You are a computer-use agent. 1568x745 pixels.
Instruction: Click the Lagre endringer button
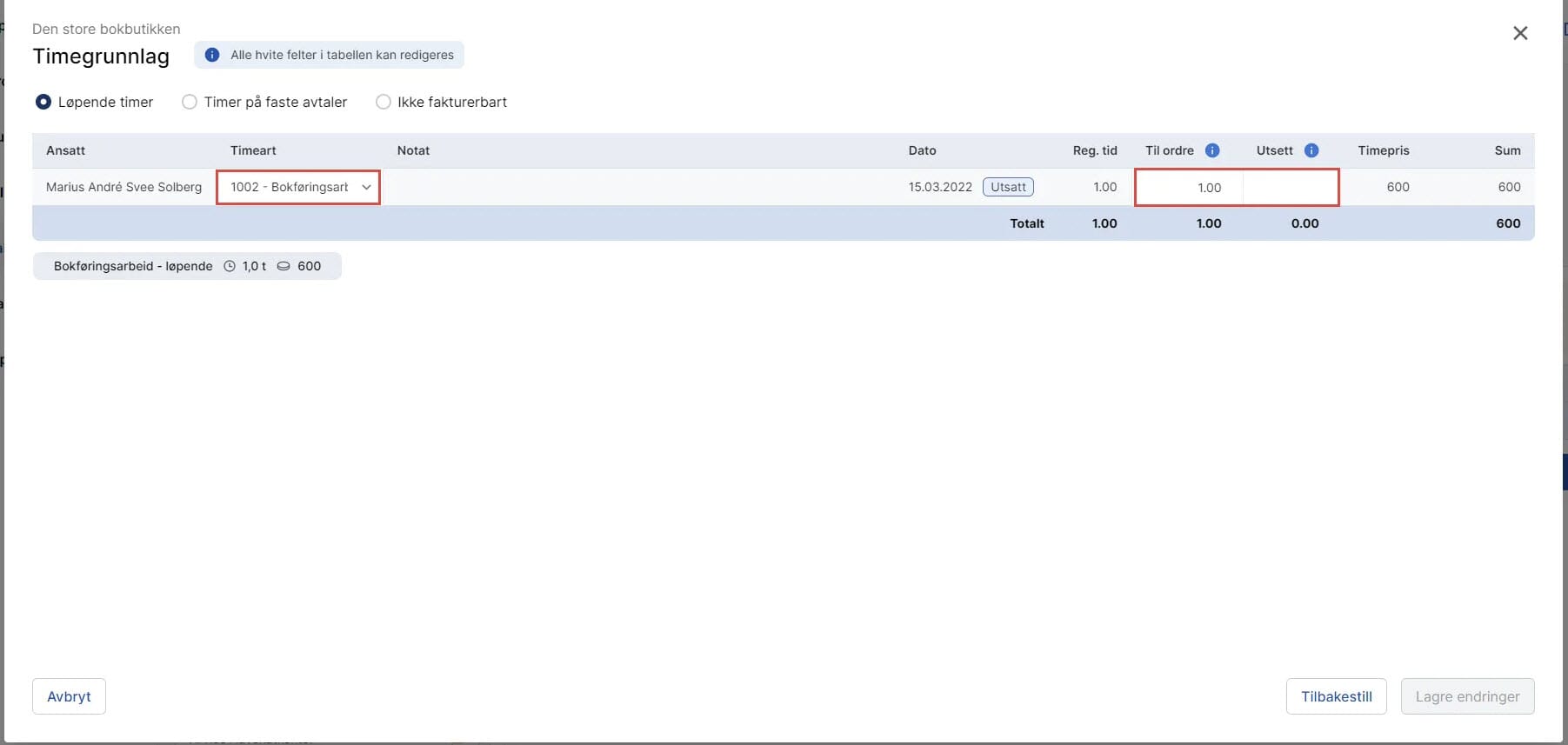click(x=1467, y=696)
